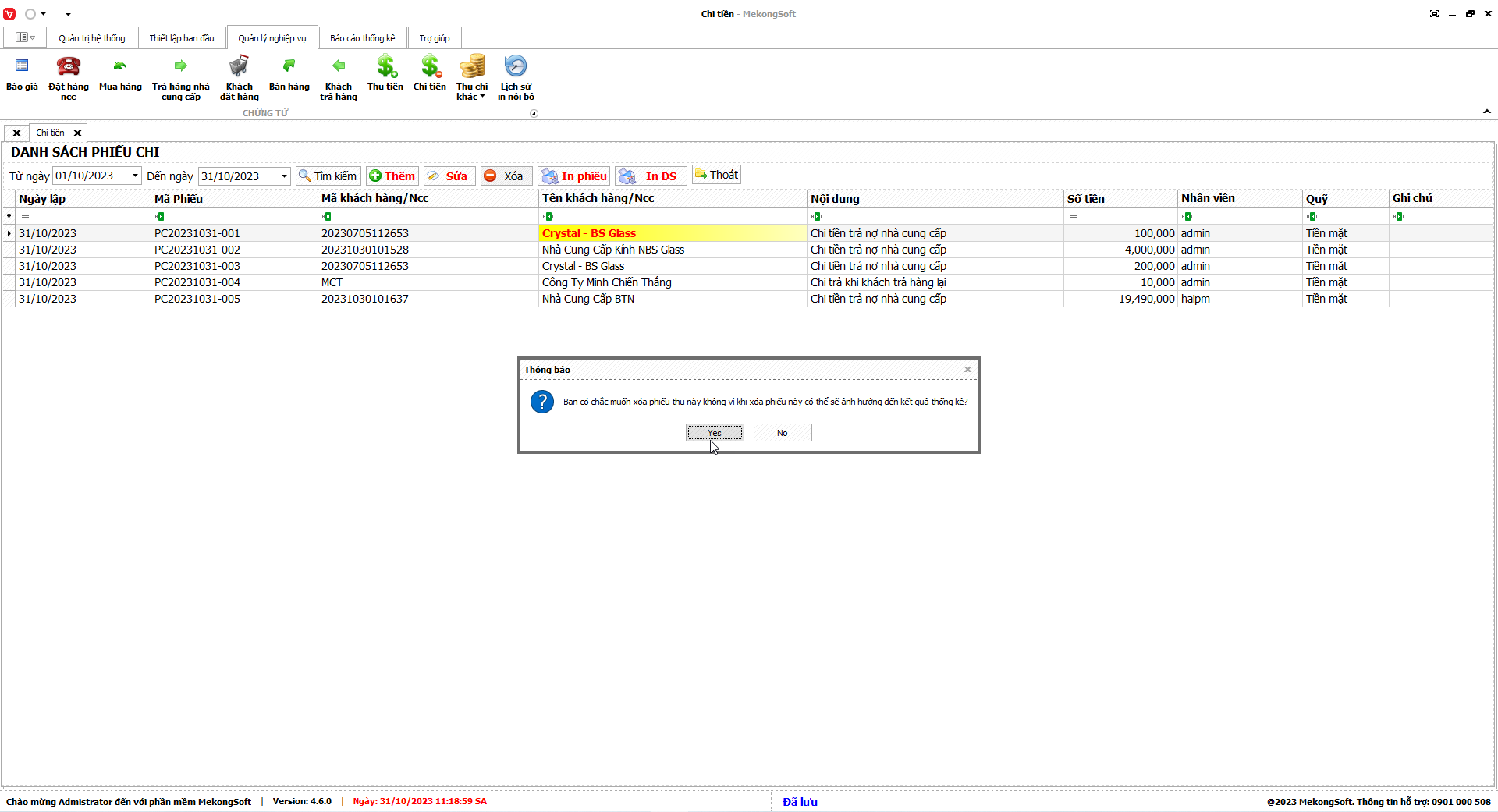The image size is (1498, 812).
Task: Close the Chi tiền document tab
Action: [x=77, y=133]
